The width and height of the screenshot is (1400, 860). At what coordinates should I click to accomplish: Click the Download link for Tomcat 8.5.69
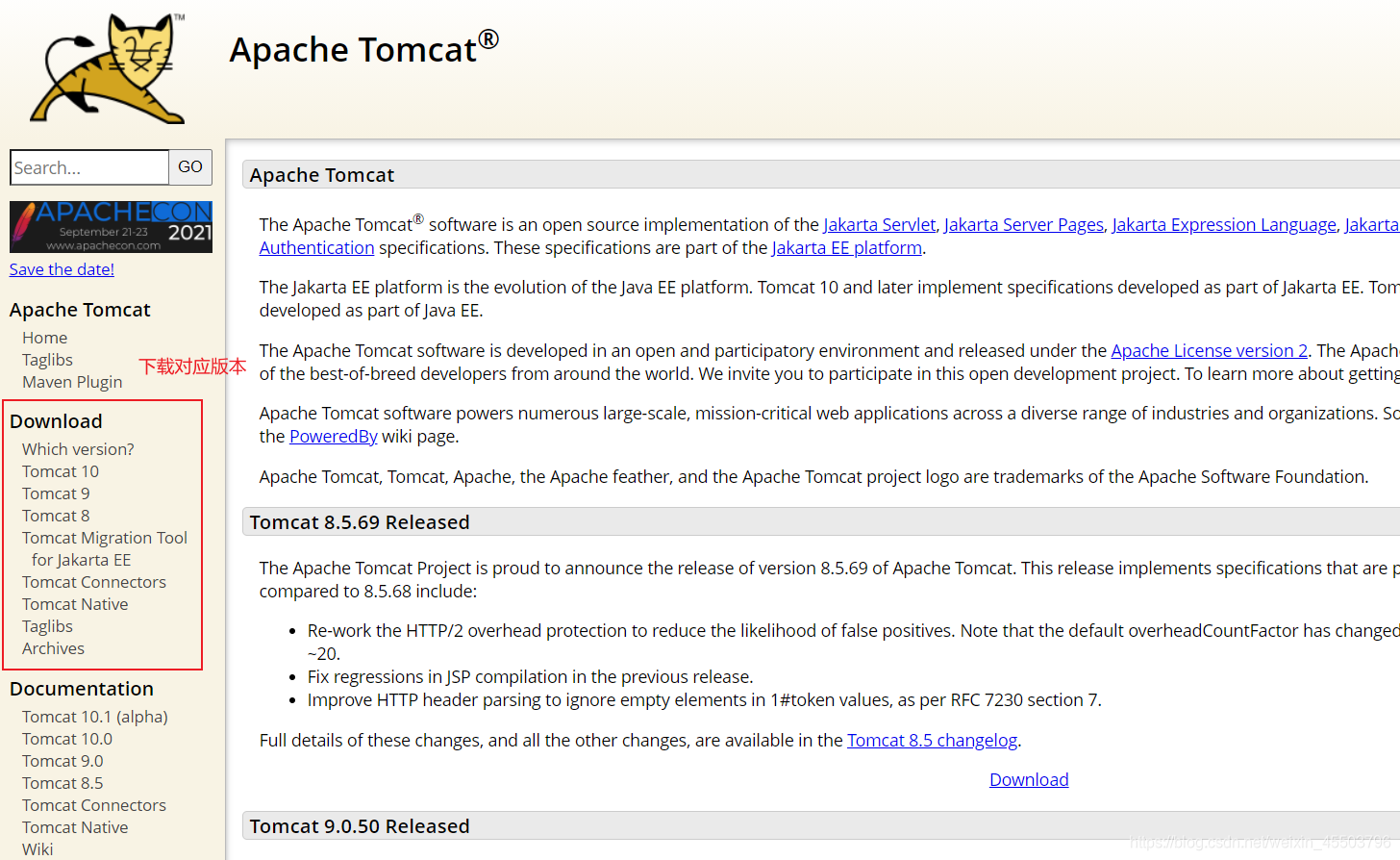(x=1029, y=779)
